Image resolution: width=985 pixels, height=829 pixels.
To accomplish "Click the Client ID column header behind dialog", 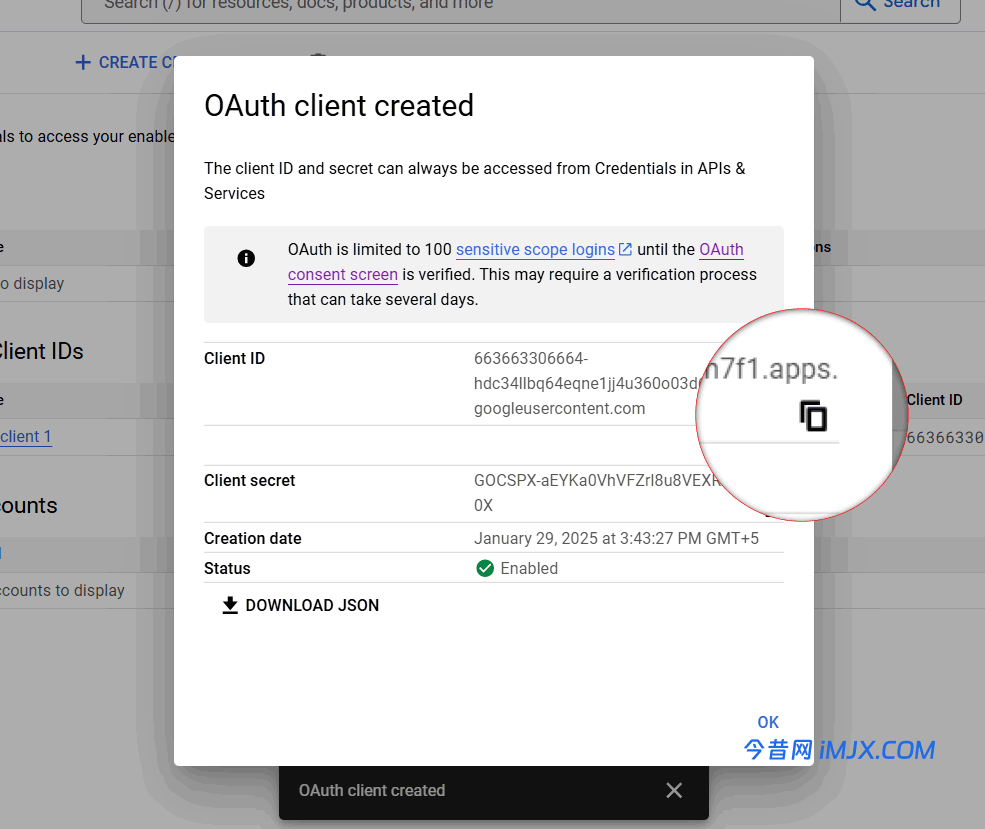I will 933,400.
